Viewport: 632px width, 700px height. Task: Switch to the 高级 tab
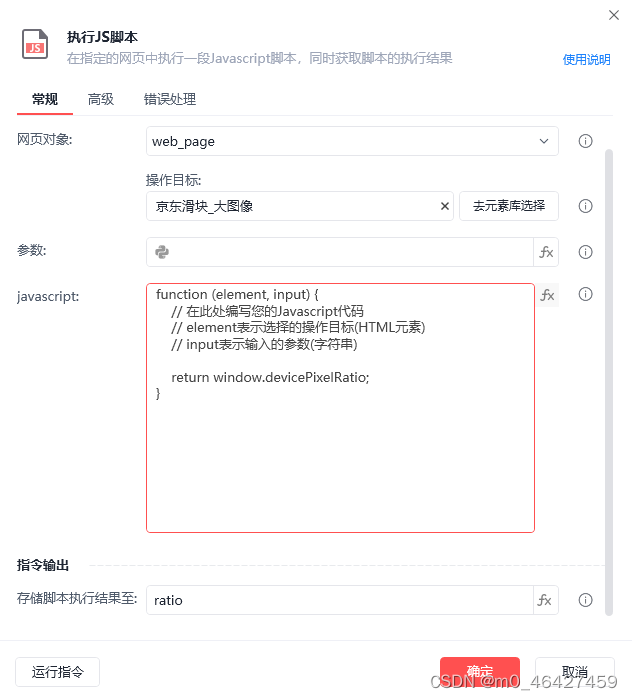click(x=101, y=99)
